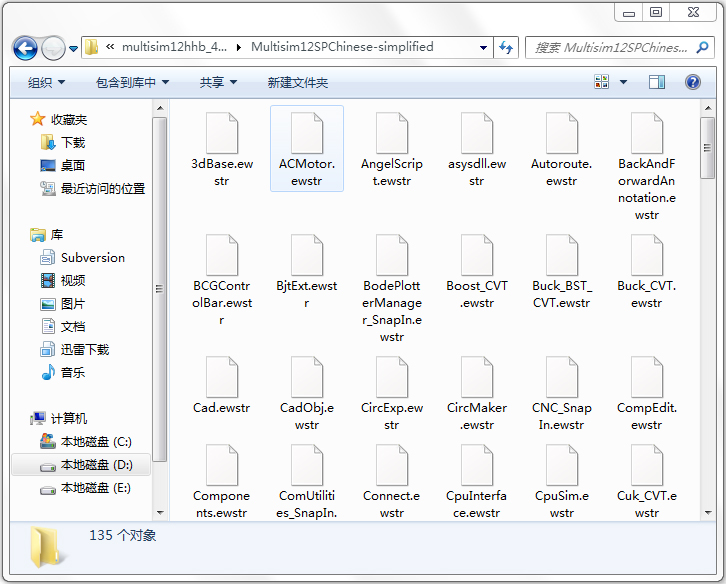Select file Boost_CVT.ewstr
Image resolution: width=726 pixels, height=584 pixels.
pos(477,271)
